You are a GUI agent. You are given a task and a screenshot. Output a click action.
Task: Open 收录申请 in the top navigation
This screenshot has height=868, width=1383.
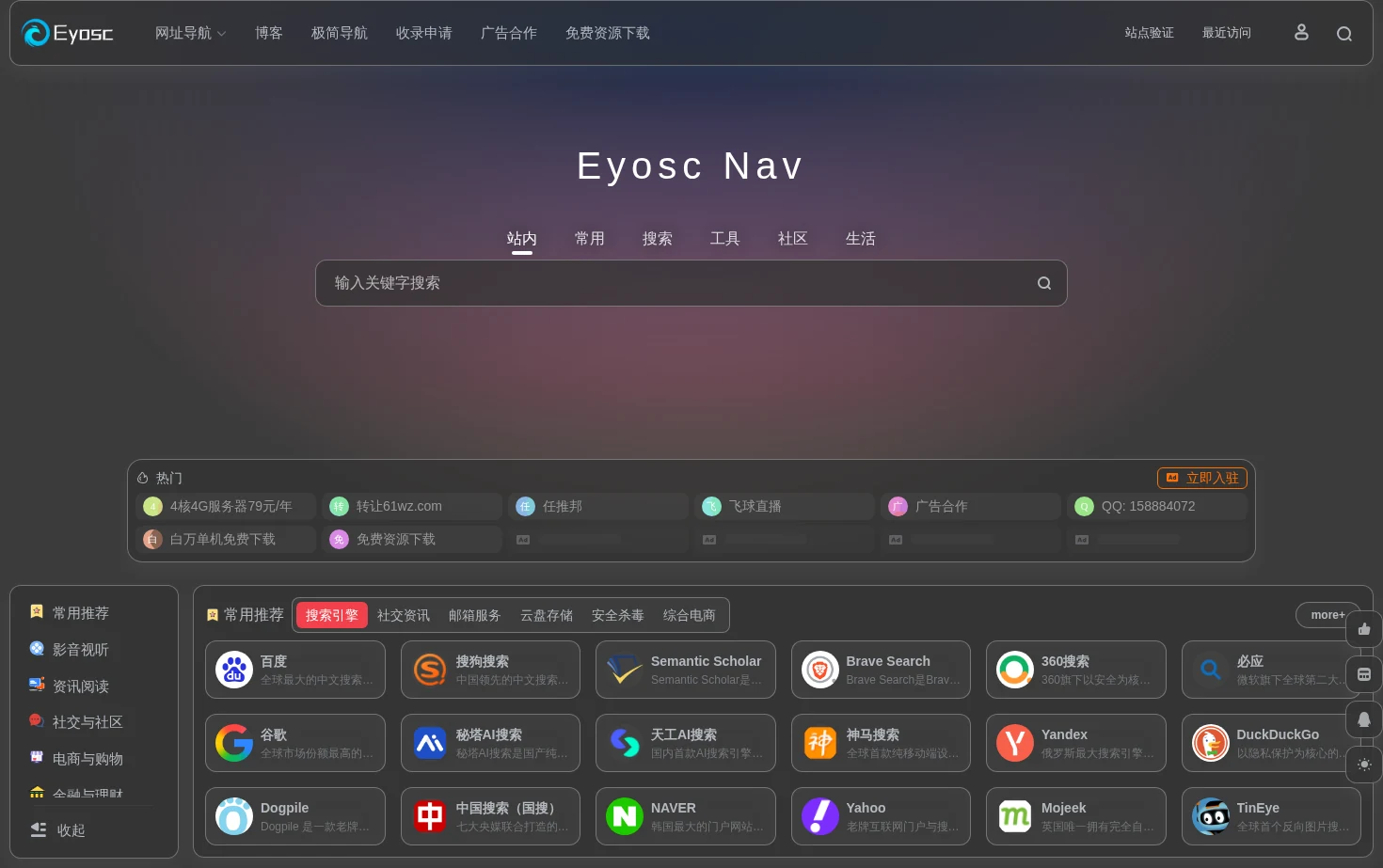coord(424,33)
